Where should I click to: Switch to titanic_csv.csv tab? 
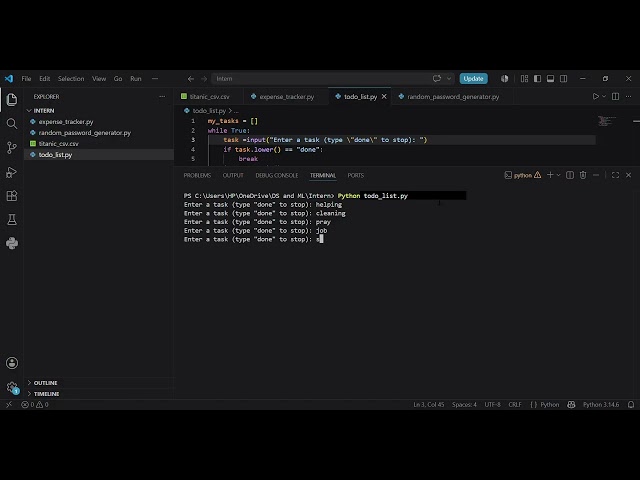209,97
